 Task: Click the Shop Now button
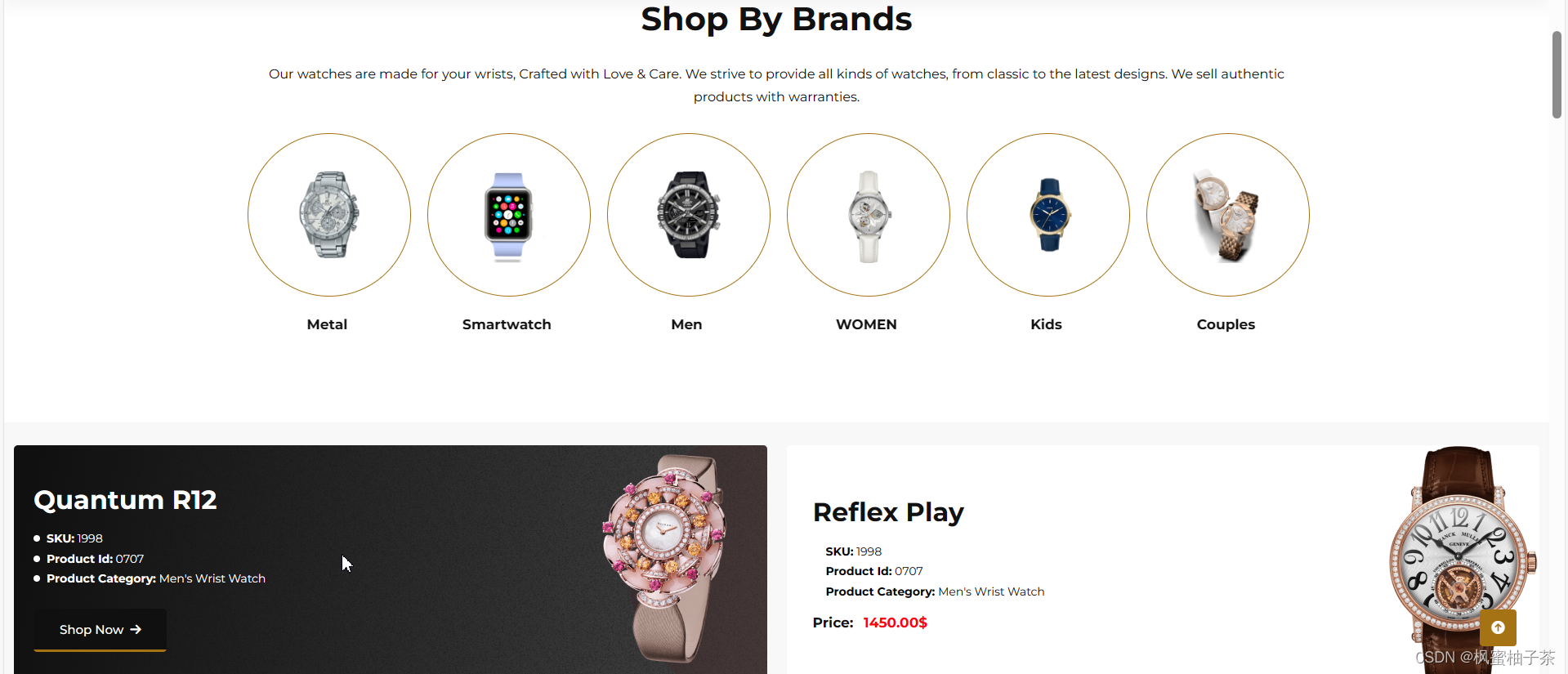(x=100, y=630)
